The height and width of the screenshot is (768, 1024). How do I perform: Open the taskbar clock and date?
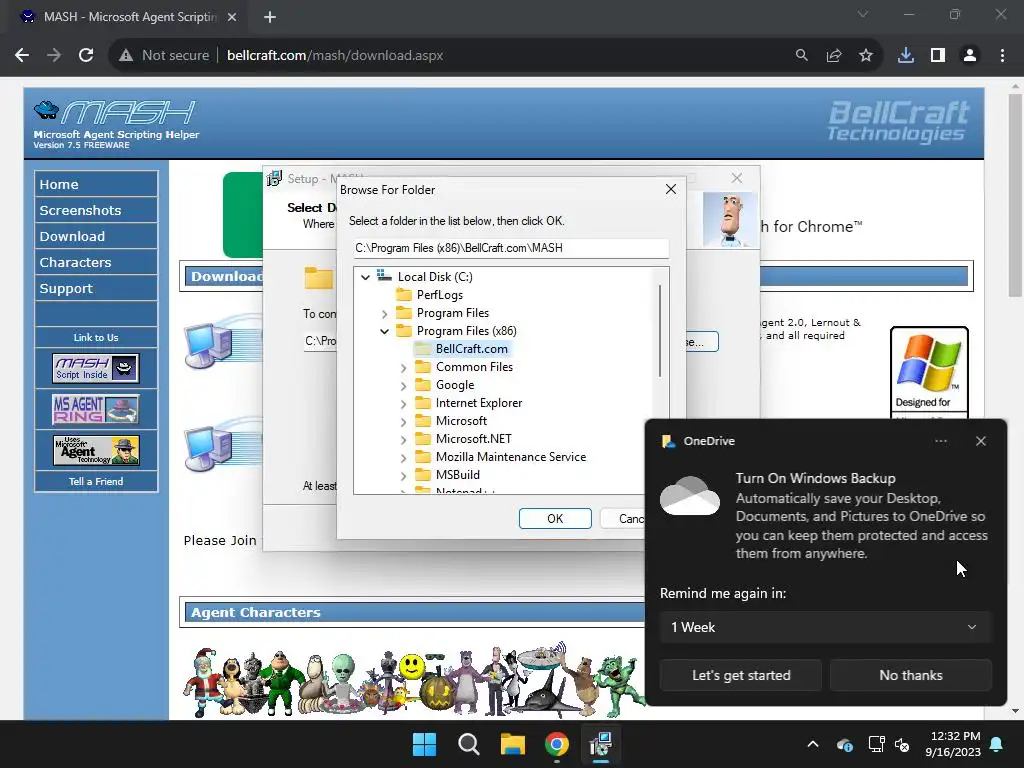[x=953, y=744]
